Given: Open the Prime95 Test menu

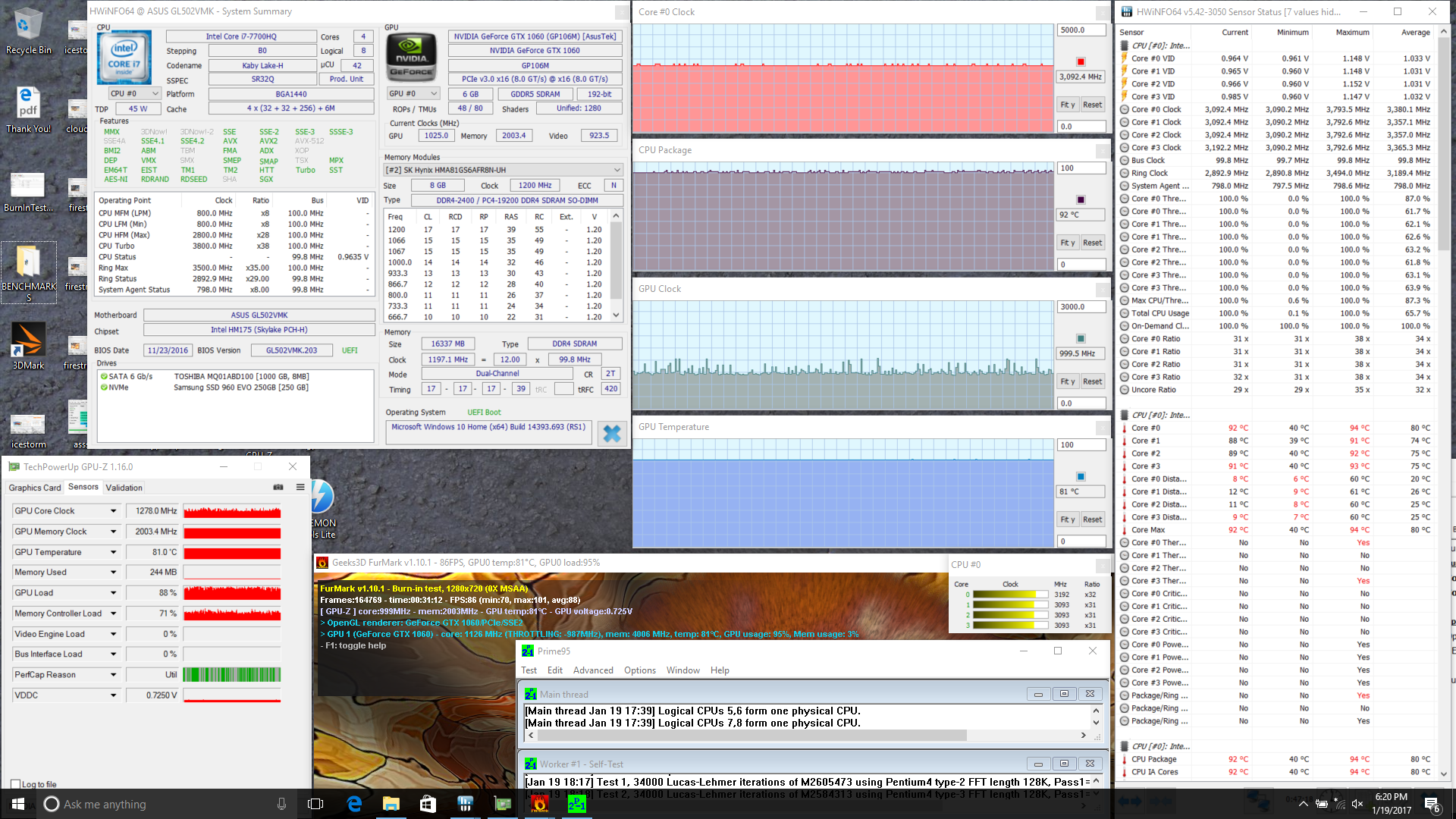Looking at the screenshot, I should click(529, 670).
